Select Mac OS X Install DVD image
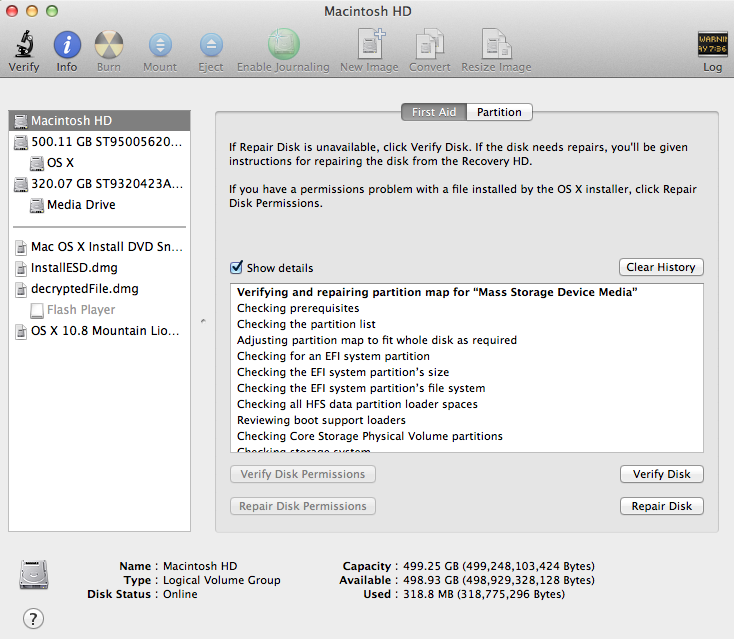 (99, 247)
